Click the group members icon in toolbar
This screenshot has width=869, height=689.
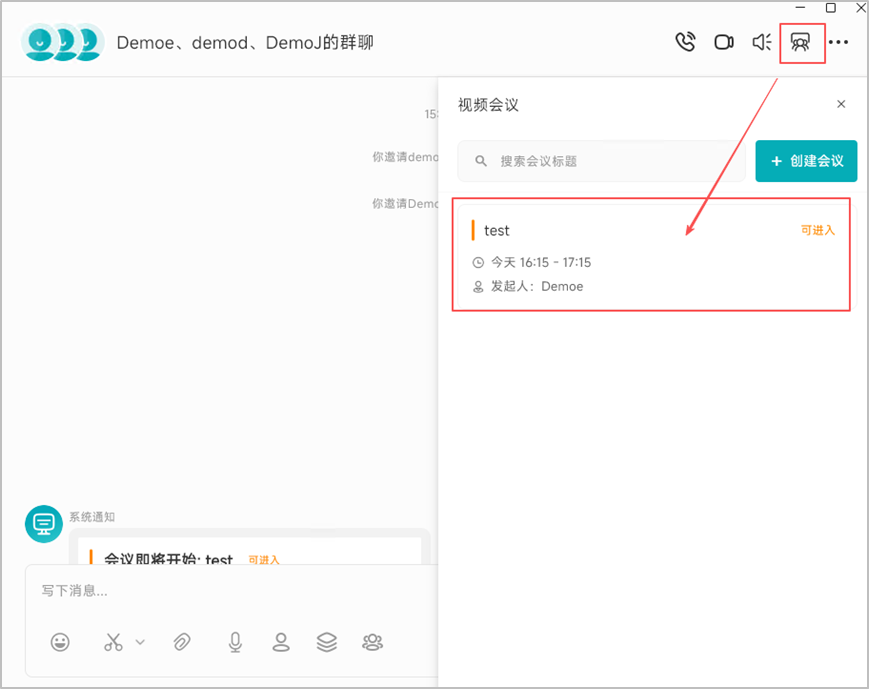pos(372,642)
